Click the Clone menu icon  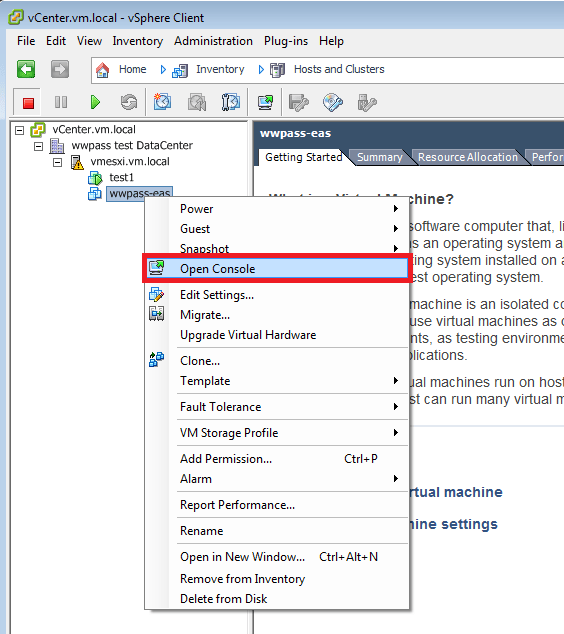click(x=156, y=359)
